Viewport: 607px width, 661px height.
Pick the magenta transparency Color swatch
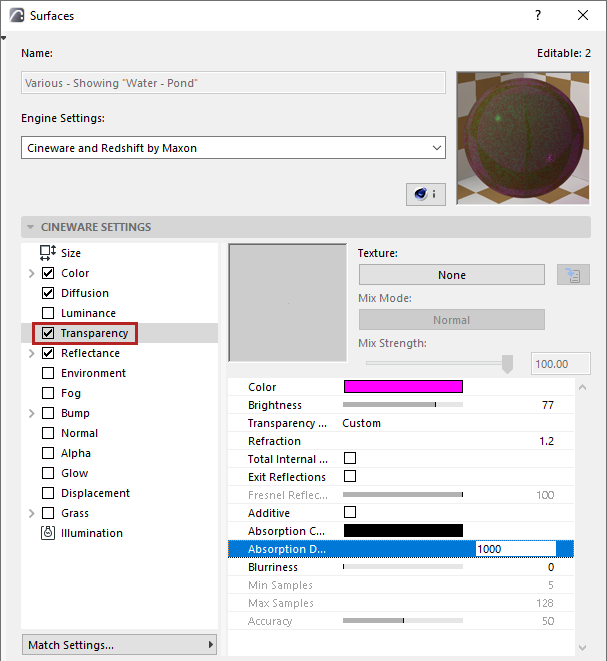click(x=403, y=387)
